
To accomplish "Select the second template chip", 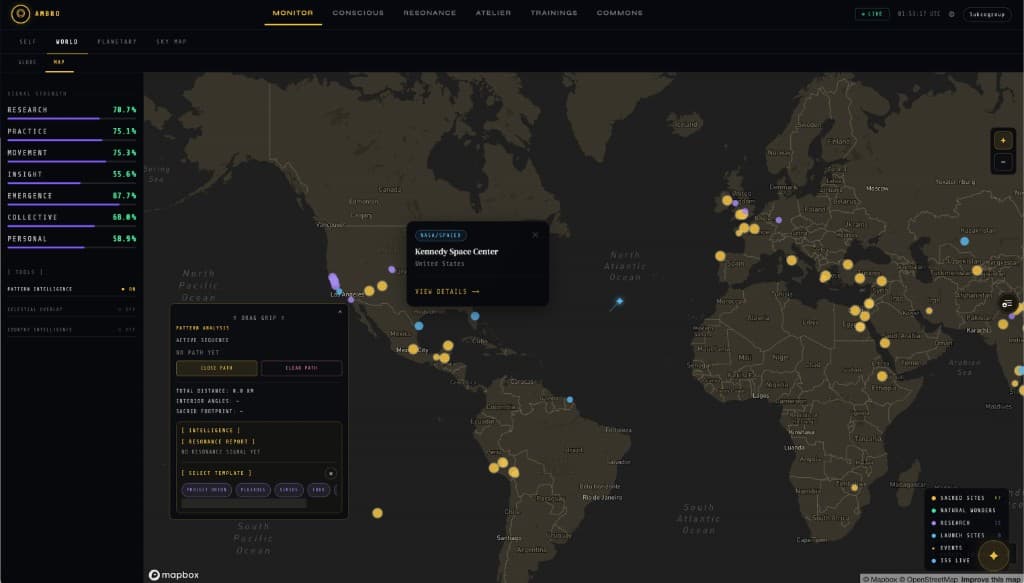I will [x=253, y=490].
